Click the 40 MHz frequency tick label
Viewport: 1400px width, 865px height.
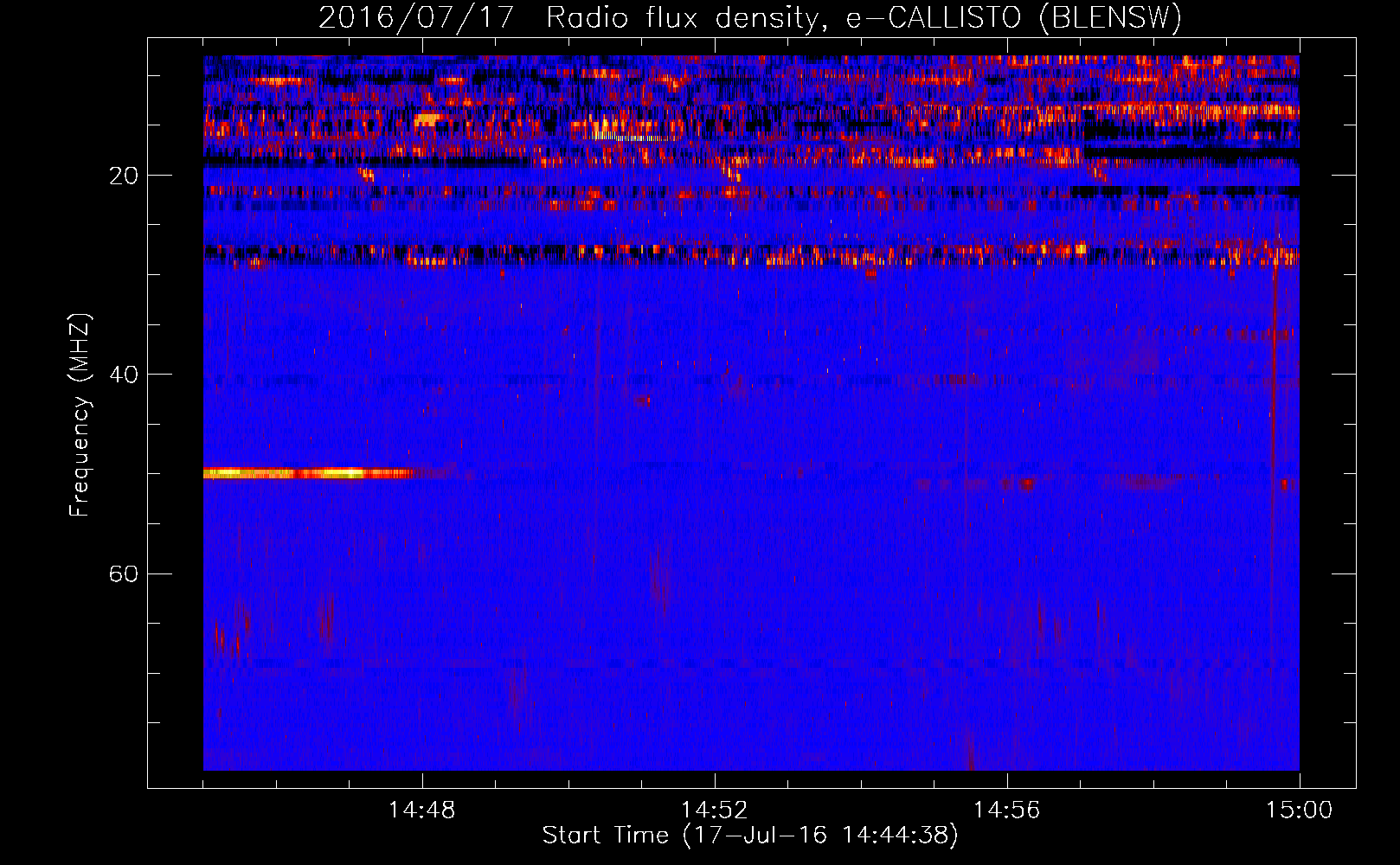[123, 375]
